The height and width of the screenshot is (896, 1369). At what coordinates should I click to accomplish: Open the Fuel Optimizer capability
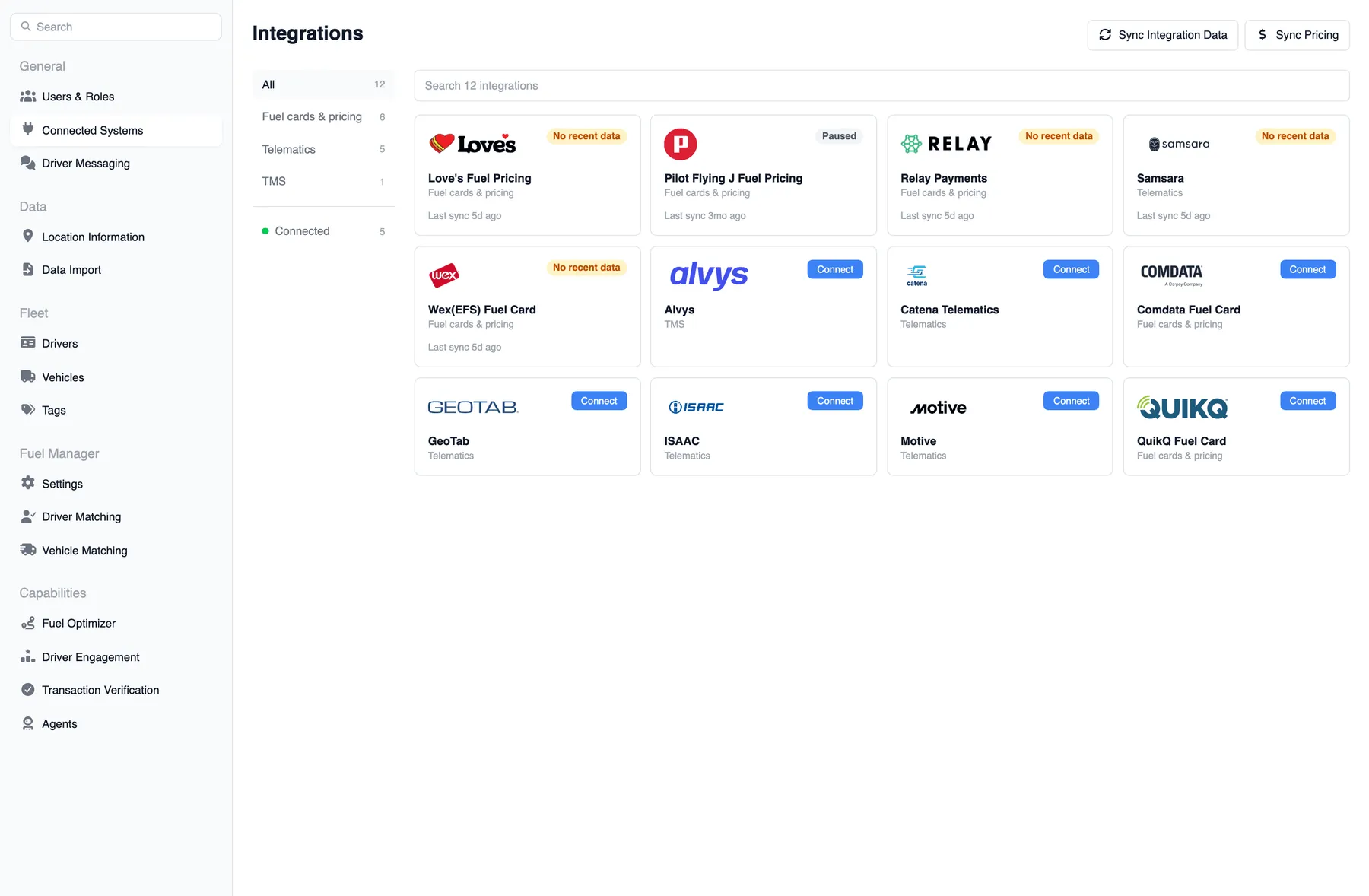[x=116, y=623]
